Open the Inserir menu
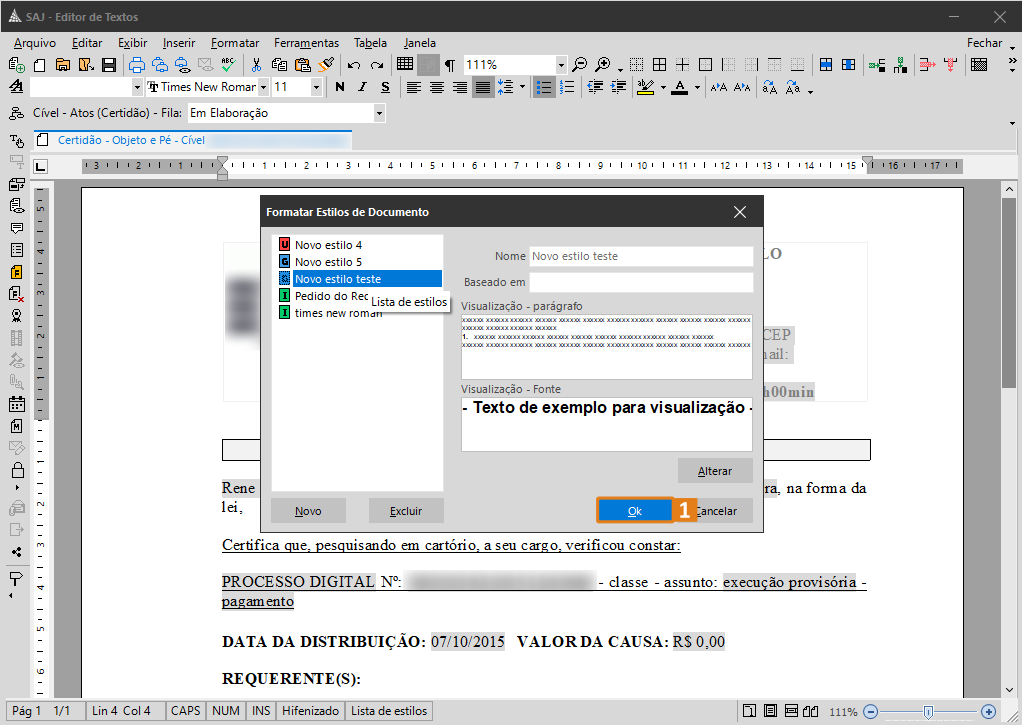 pos(179,43)
